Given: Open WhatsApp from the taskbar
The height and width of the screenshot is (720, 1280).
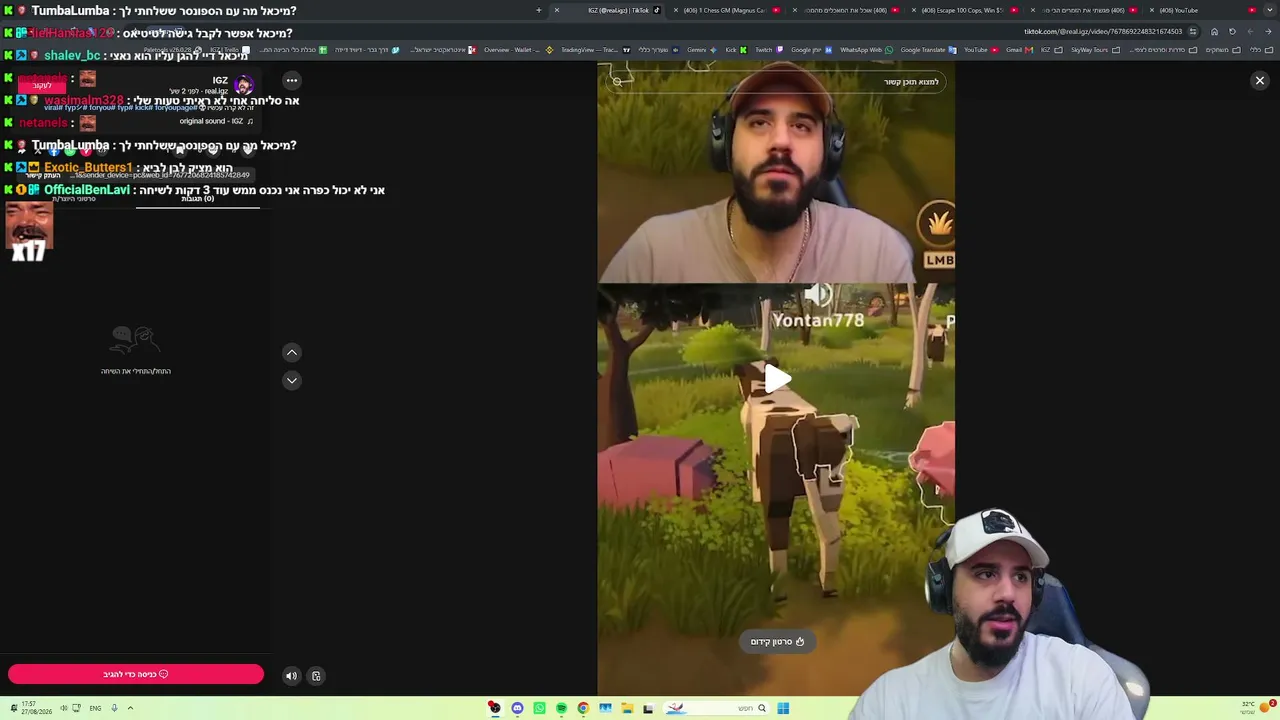Looking at the screenshot, I should pos(539,709).
